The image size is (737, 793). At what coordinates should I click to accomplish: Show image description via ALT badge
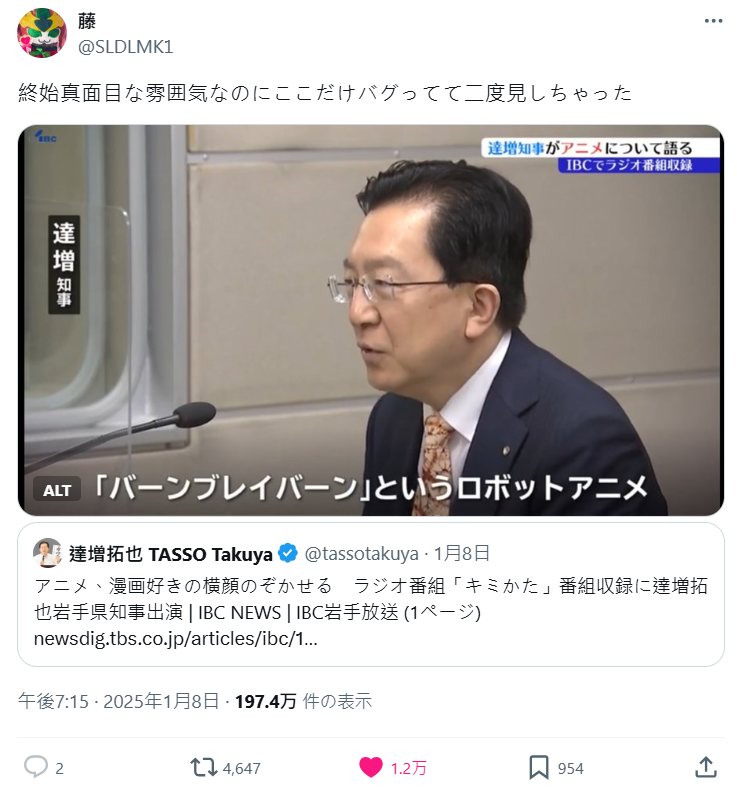coord(57,490)
